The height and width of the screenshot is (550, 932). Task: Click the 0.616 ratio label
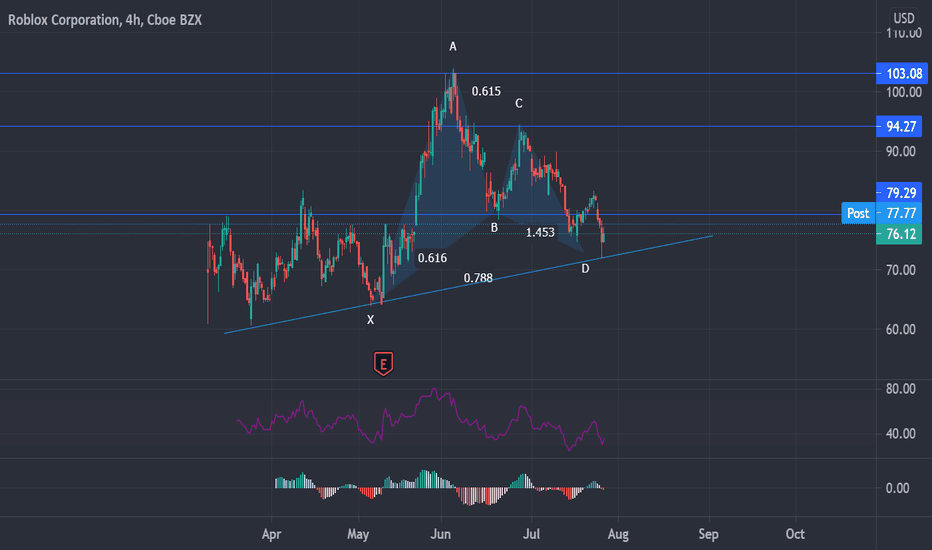click(432, 258)
